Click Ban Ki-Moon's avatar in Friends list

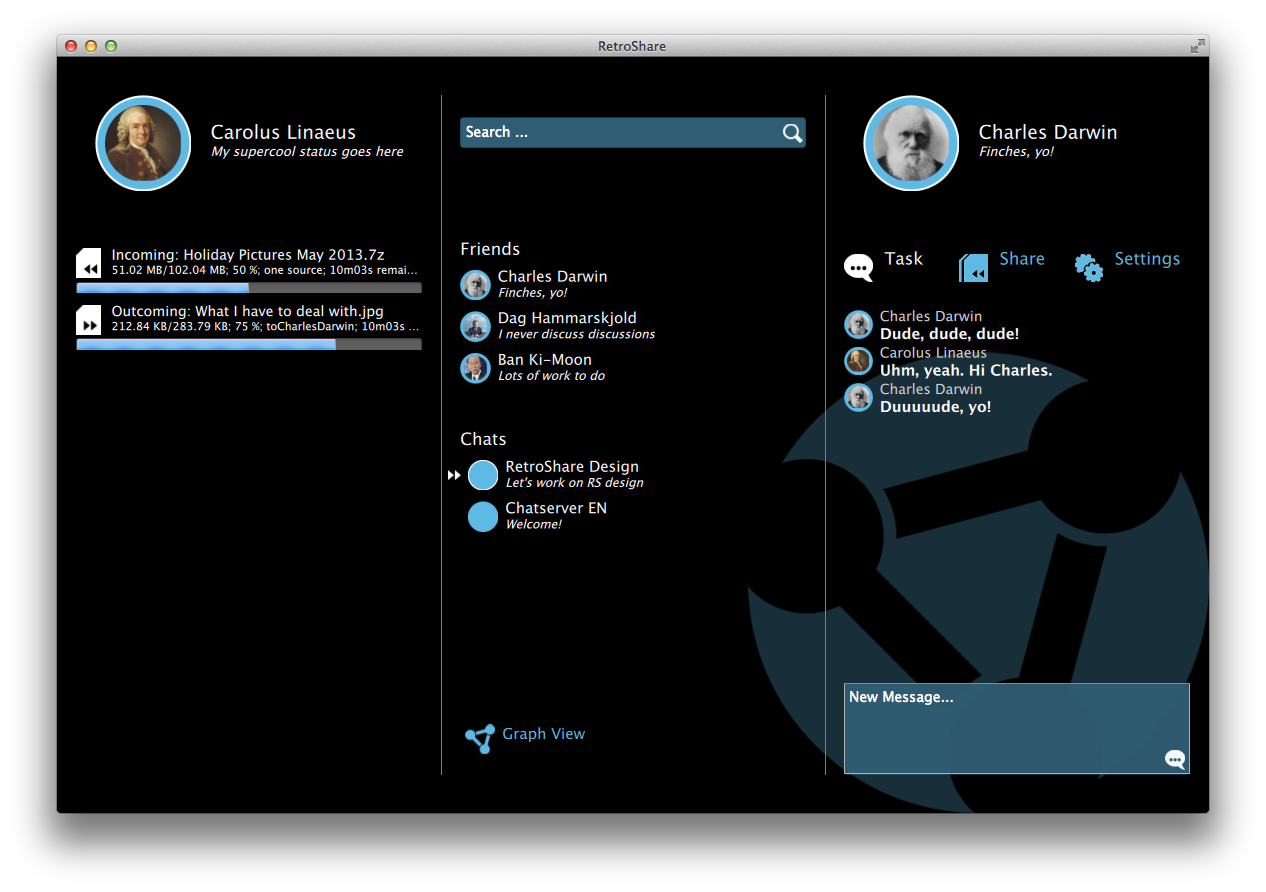475,368
